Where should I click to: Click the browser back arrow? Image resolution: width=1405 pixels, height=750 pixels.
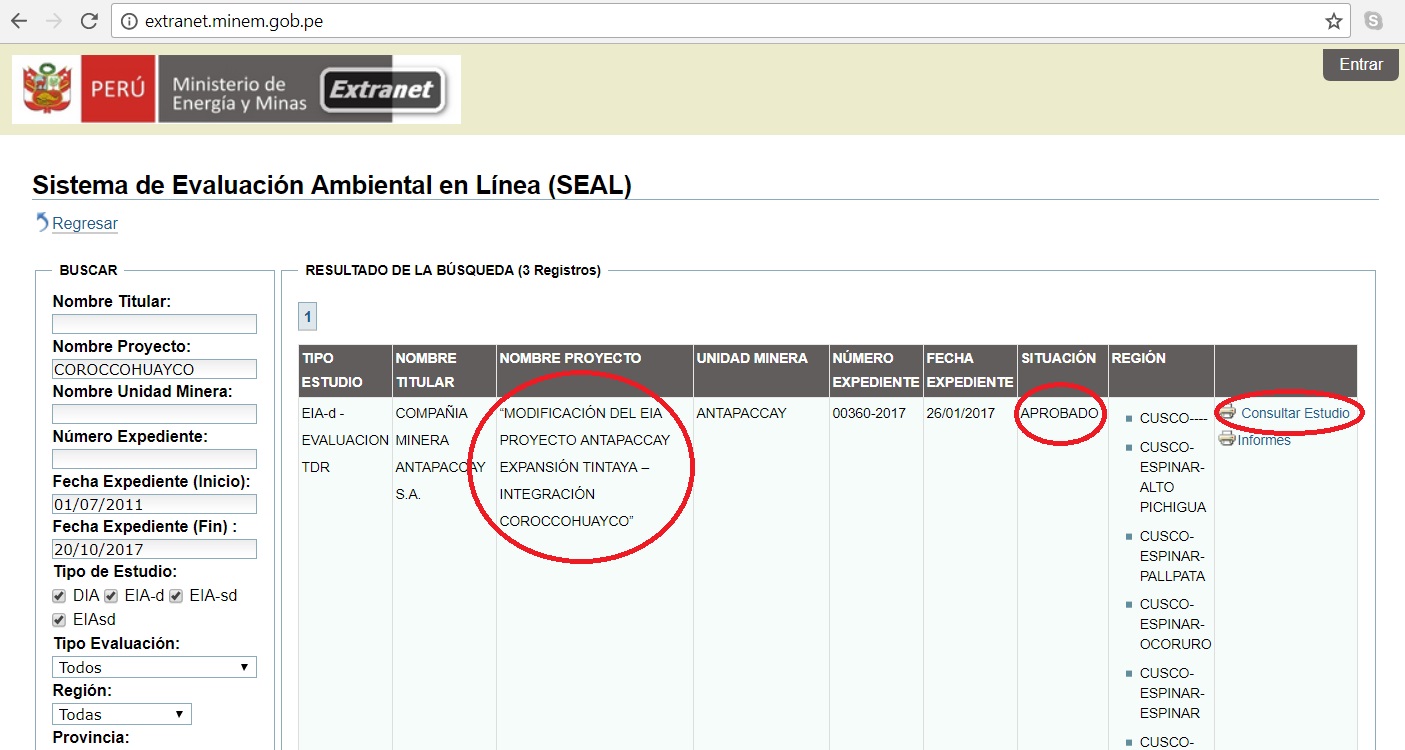pyautogui.click(x=19, y=21)
